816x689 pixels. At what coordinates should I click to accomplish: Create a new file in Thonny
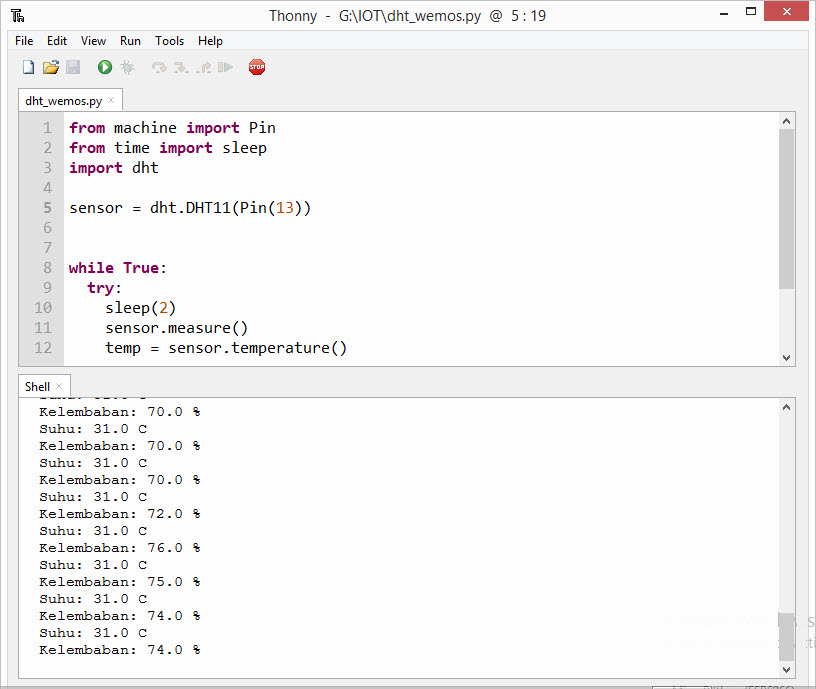tap(28, 67)
